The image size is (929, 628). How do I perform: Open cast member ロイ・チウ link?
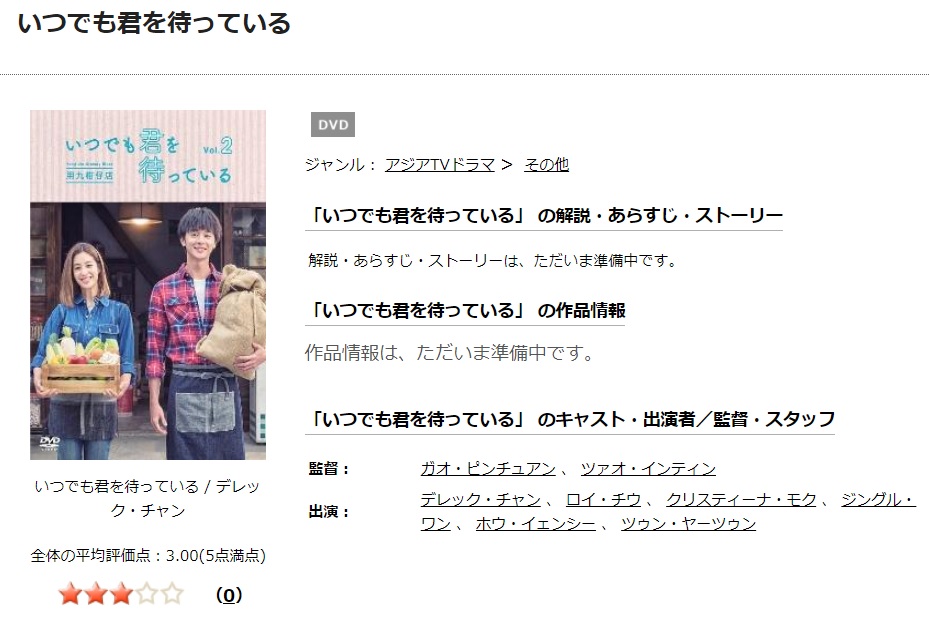point(603,499)
